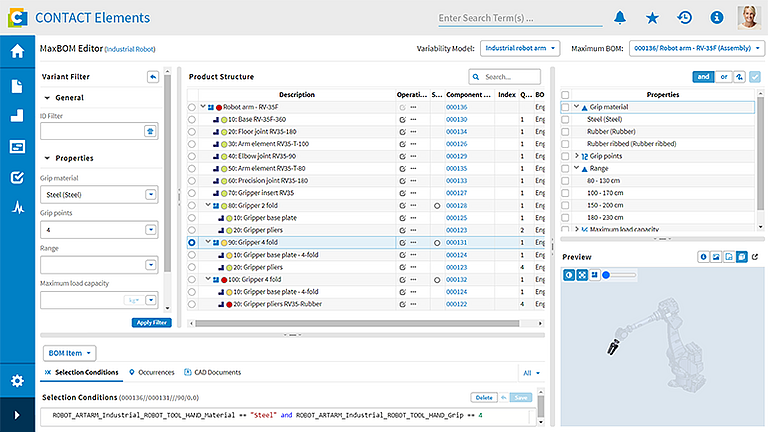This screenshot has height=432, width=768.
Task: Select the document preview mode icon
Action: click(729, 257)
